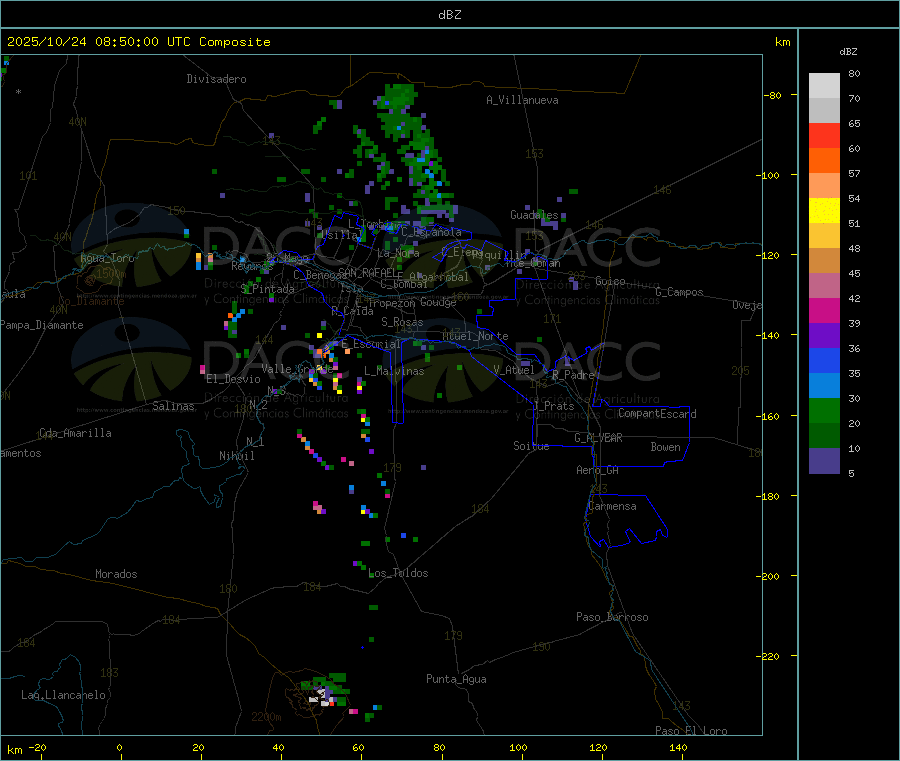Screen dimensions: 900x761
Task: Click the 'J_Prats' label
Action: coord(554,406)
